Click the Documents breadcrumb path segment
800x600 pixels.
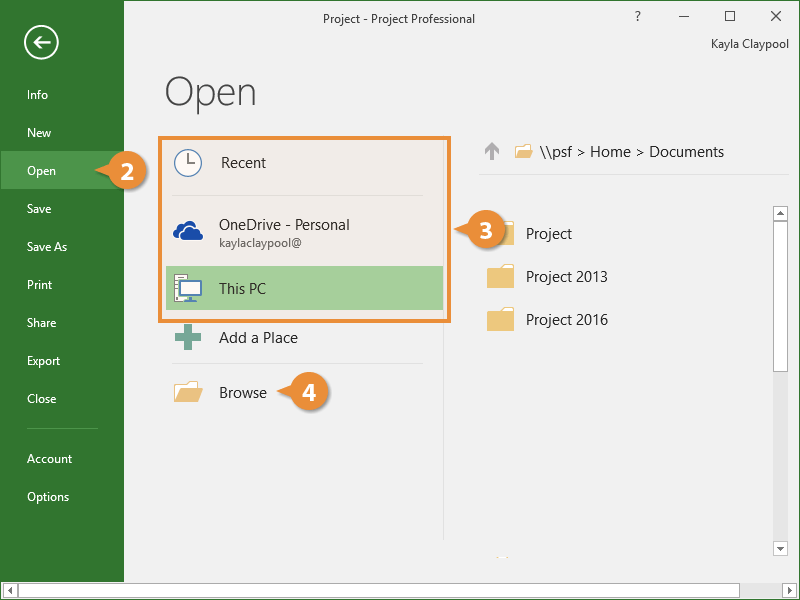pyautogui.click(x=686, y=152)
